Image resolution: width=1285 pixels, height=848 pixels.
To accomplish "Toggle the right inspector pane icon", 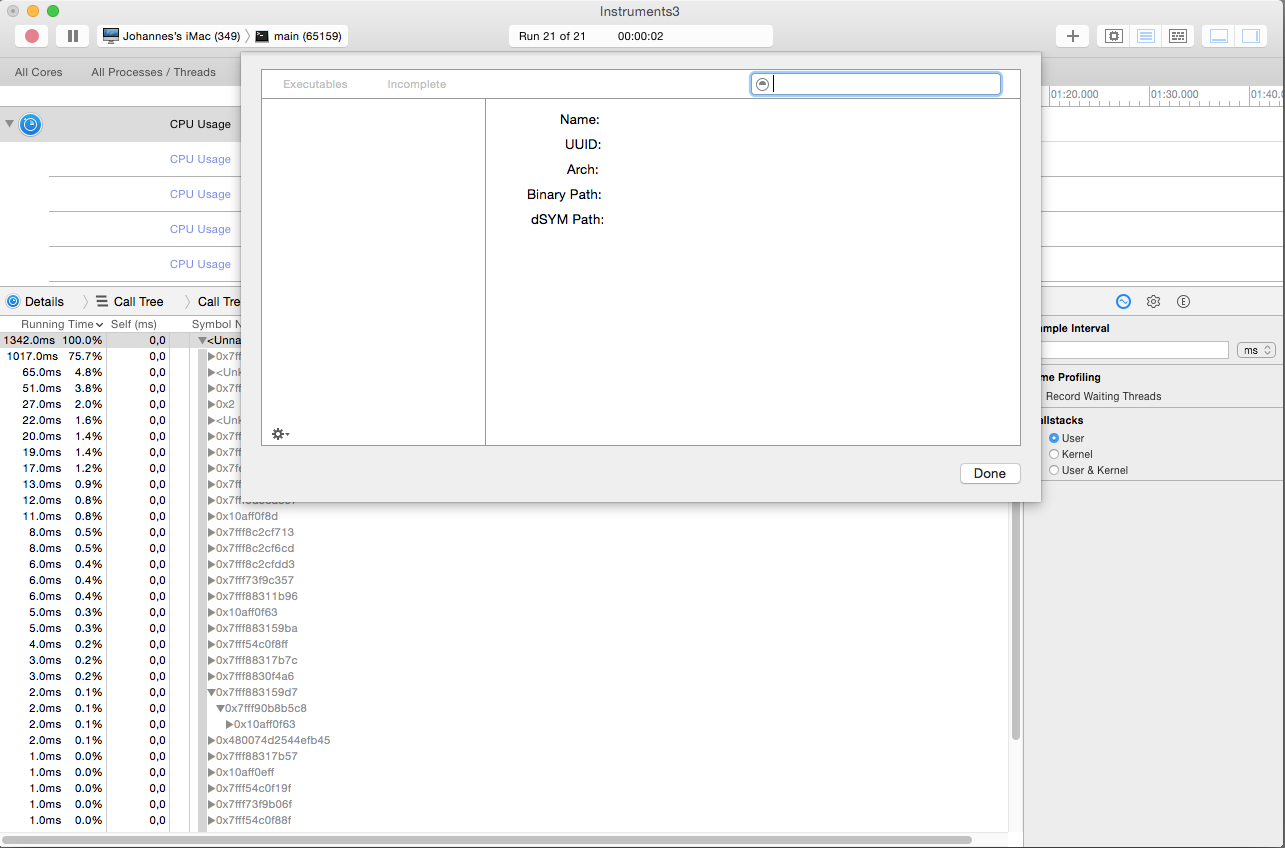I will 1250,36.
